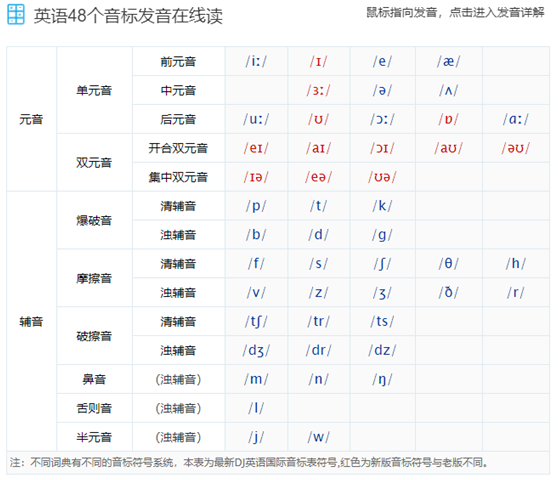Open the /g/ voiced plosive link
Viewport: 558px width, 480px height.
(x=382, y=235)
